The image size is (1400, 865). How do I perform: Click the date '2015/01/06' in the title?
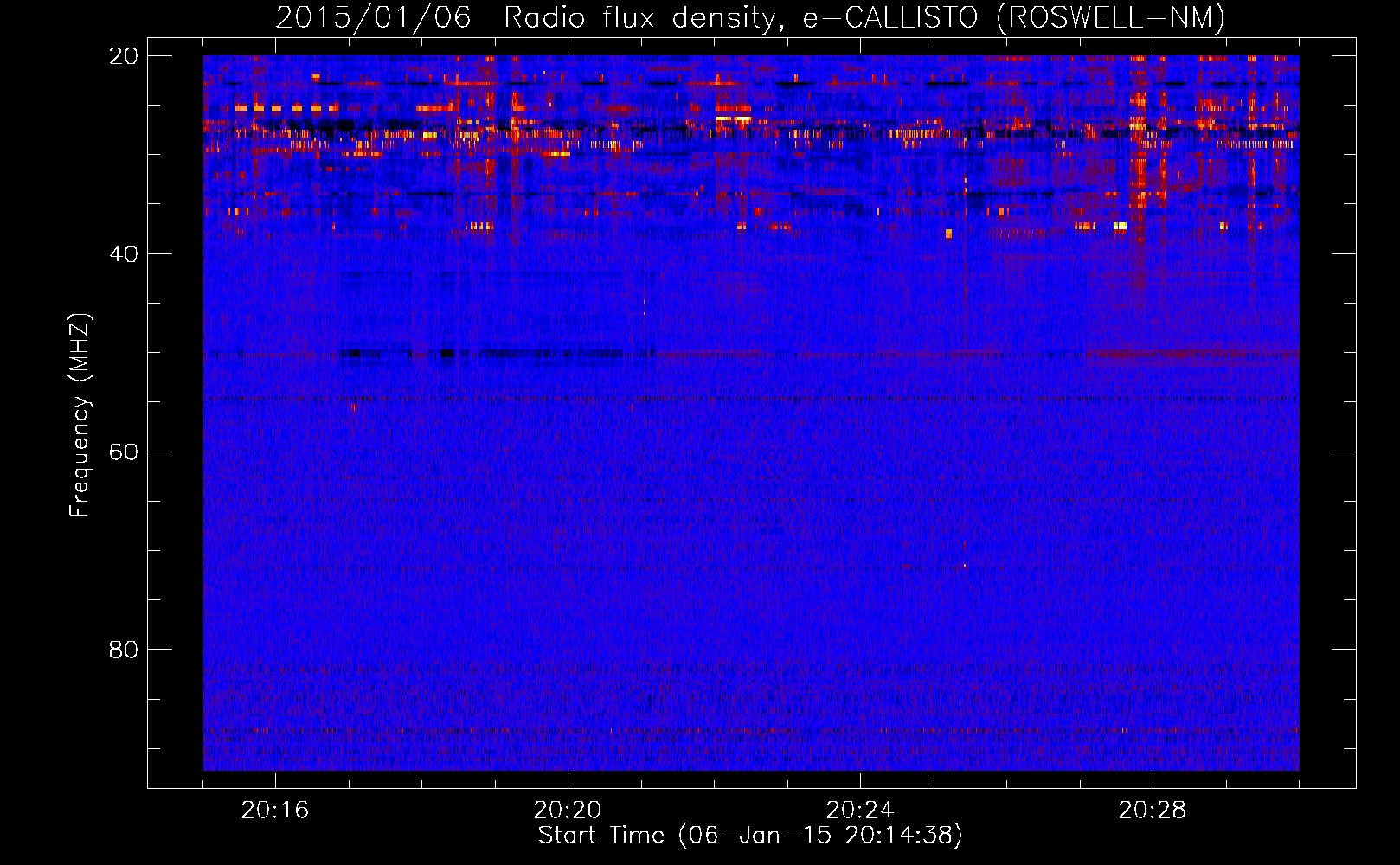(x=373, y=18)
